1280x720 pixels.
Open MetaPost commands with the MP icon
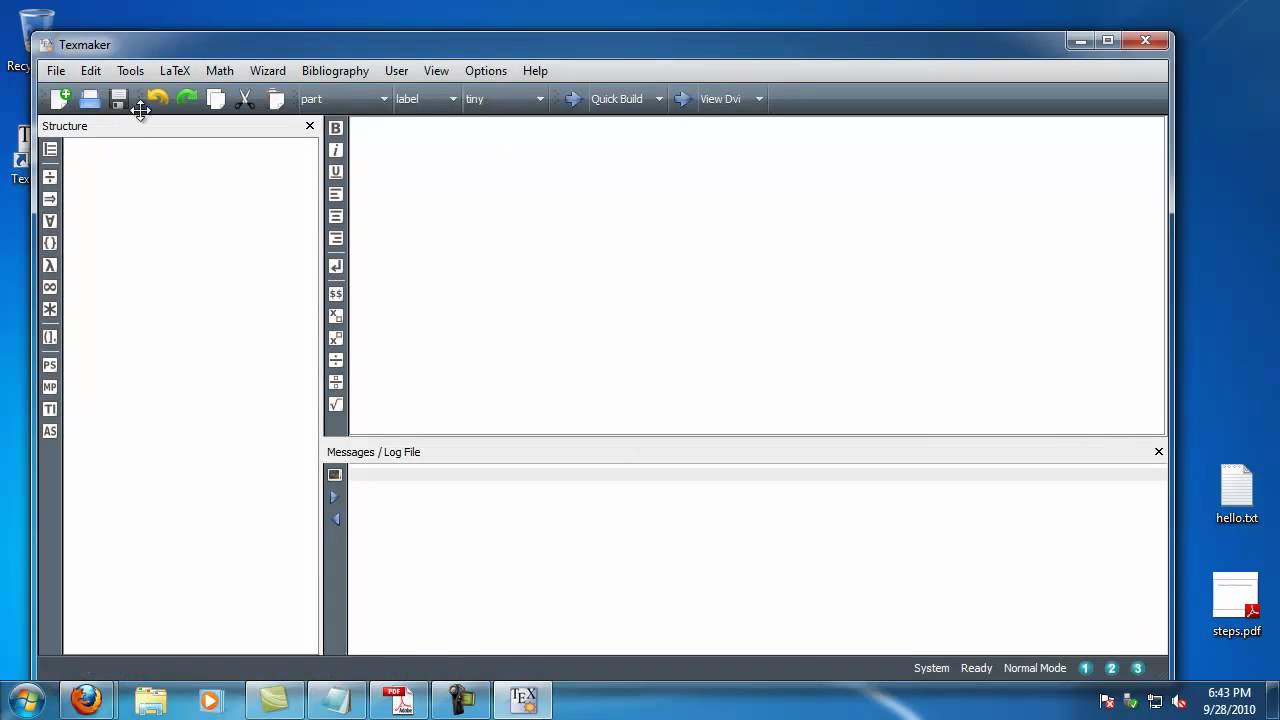(50, 387)
